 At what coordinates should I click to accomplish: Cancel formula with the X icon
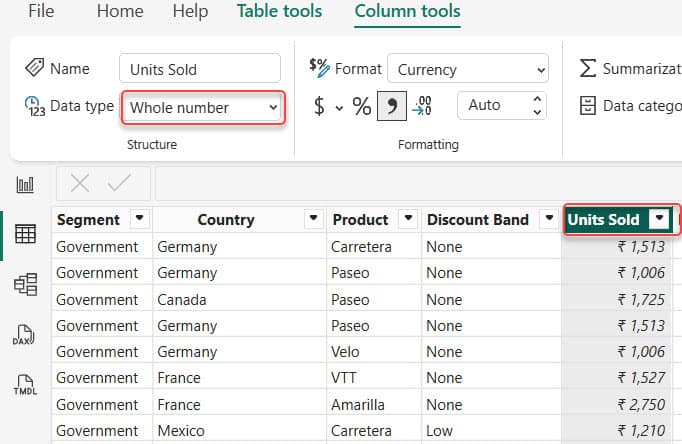80,183
